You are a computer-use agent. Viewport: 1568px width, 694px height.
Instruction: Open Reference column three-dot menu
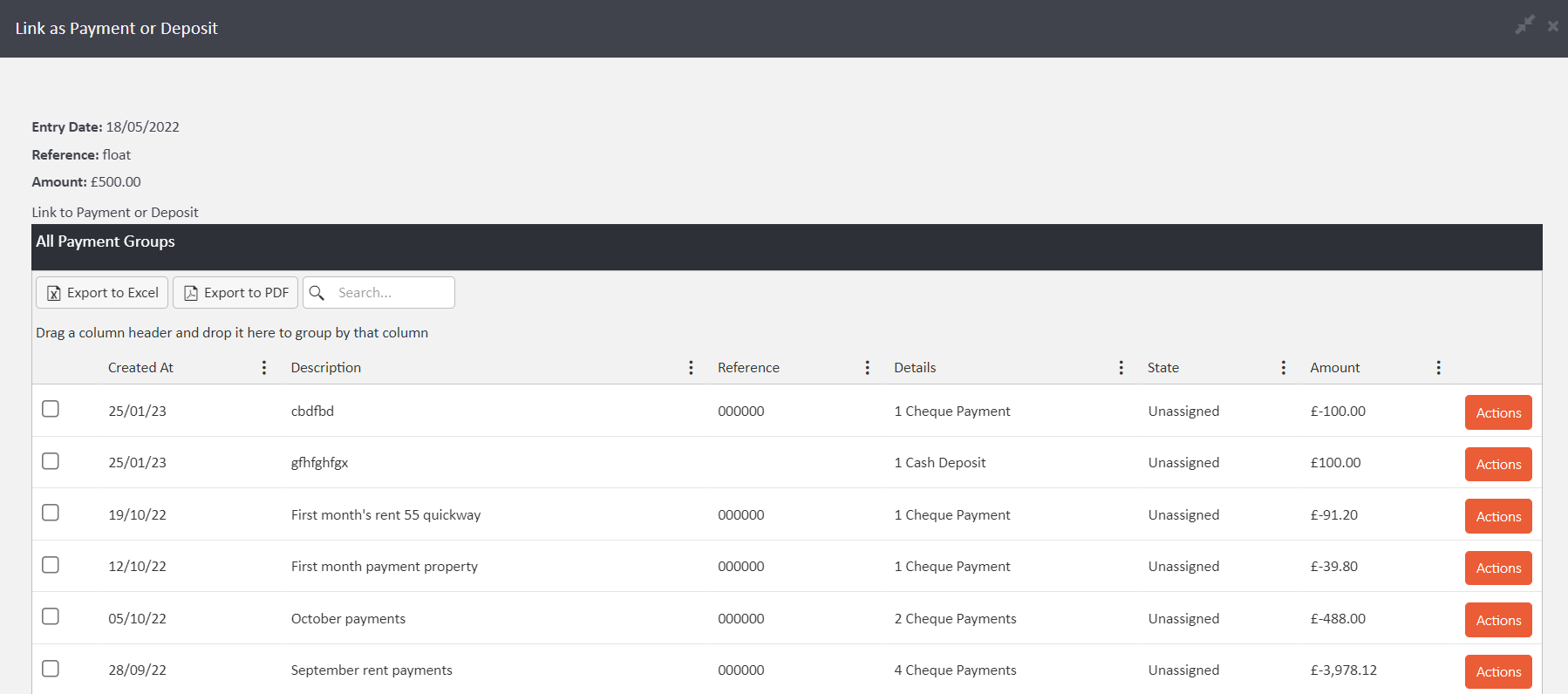[867, 368]
